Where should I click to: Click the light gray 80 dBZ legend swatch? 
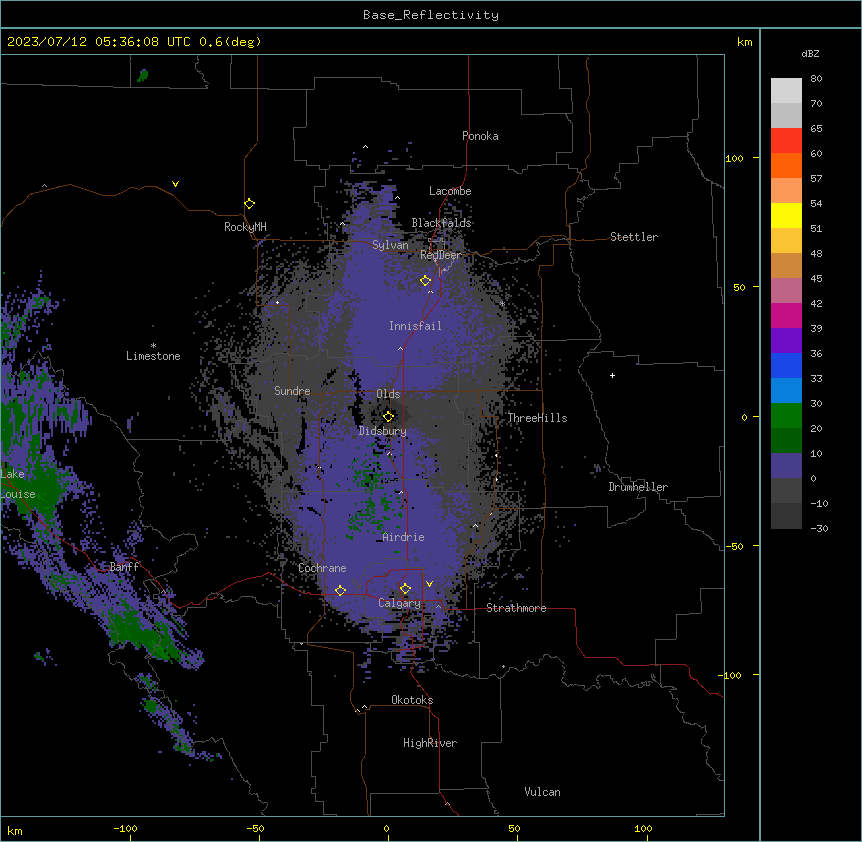[786, 91]
